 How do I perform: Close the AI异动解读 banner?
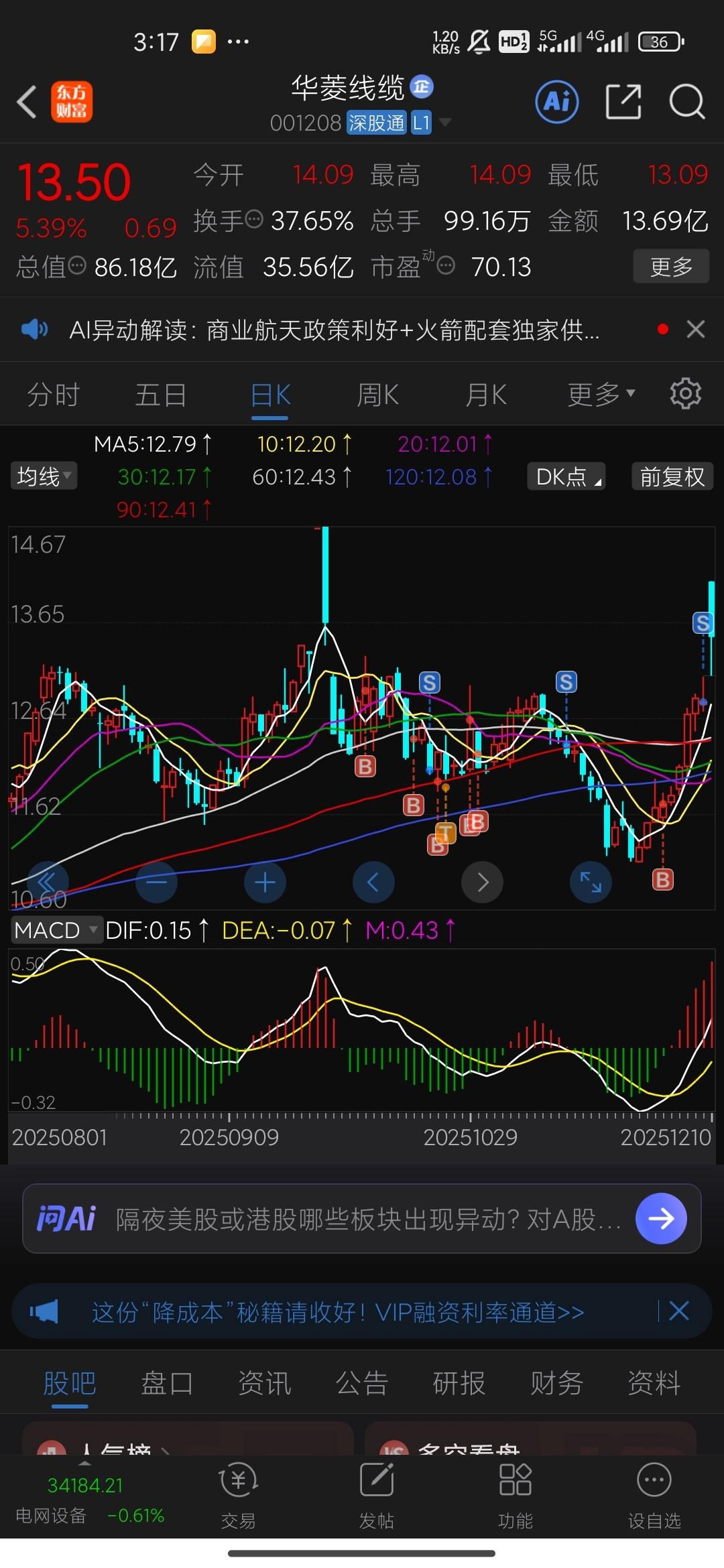point(696,329)
